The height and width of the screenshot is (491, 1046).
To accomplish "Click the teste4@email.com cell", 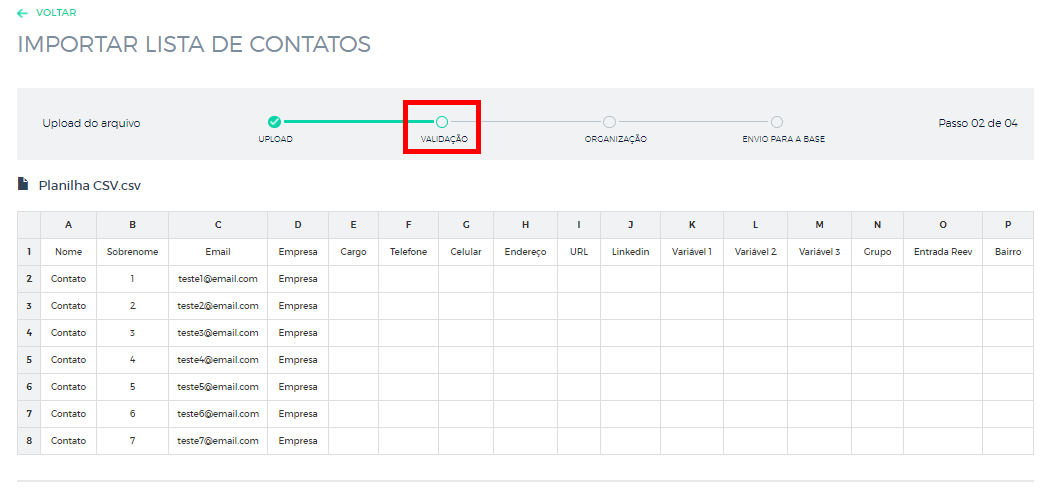I will point(218,360).
